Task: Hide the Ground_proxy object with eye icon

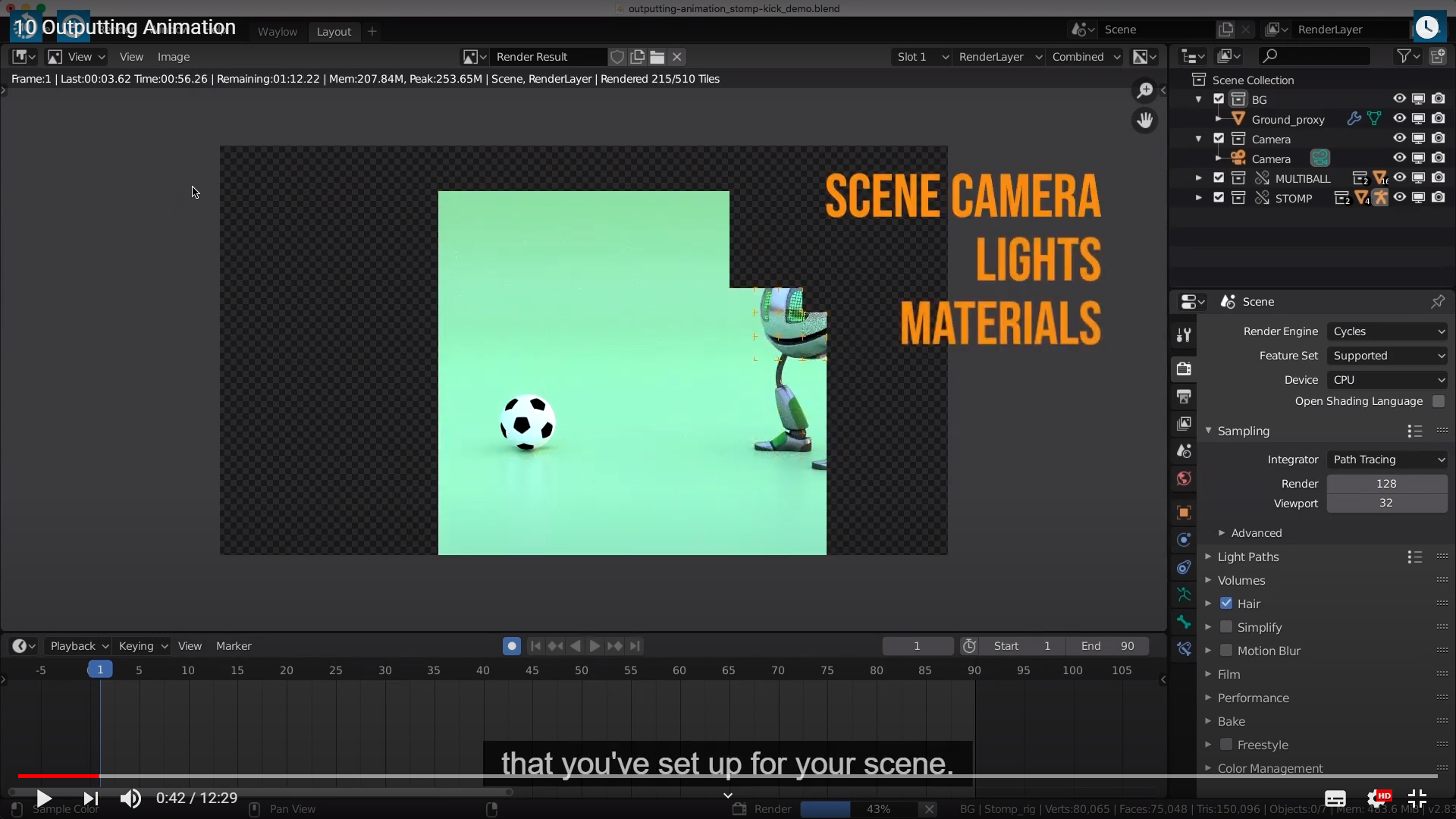Action: click(1399, 119)
